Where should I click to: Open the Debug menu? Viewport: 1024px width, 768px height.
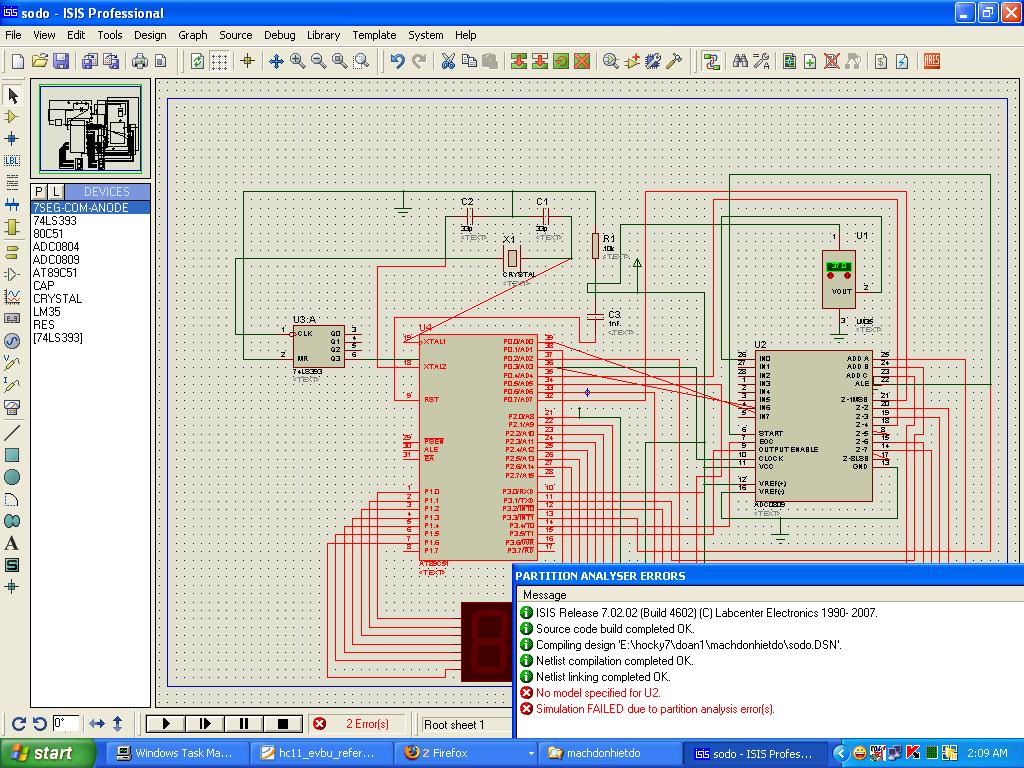279,35
